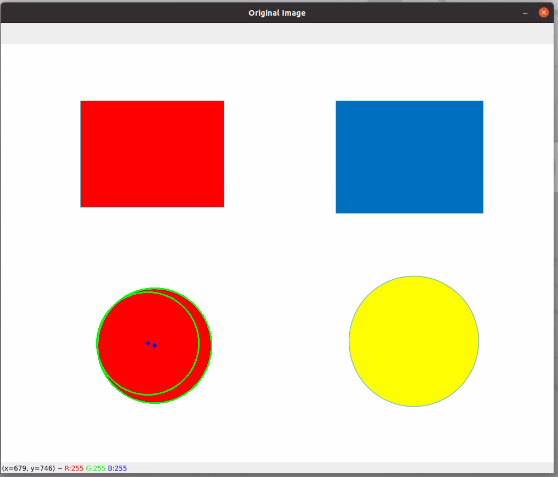Click inside the blue rectangle
The image size is (558, 477).
409,157
